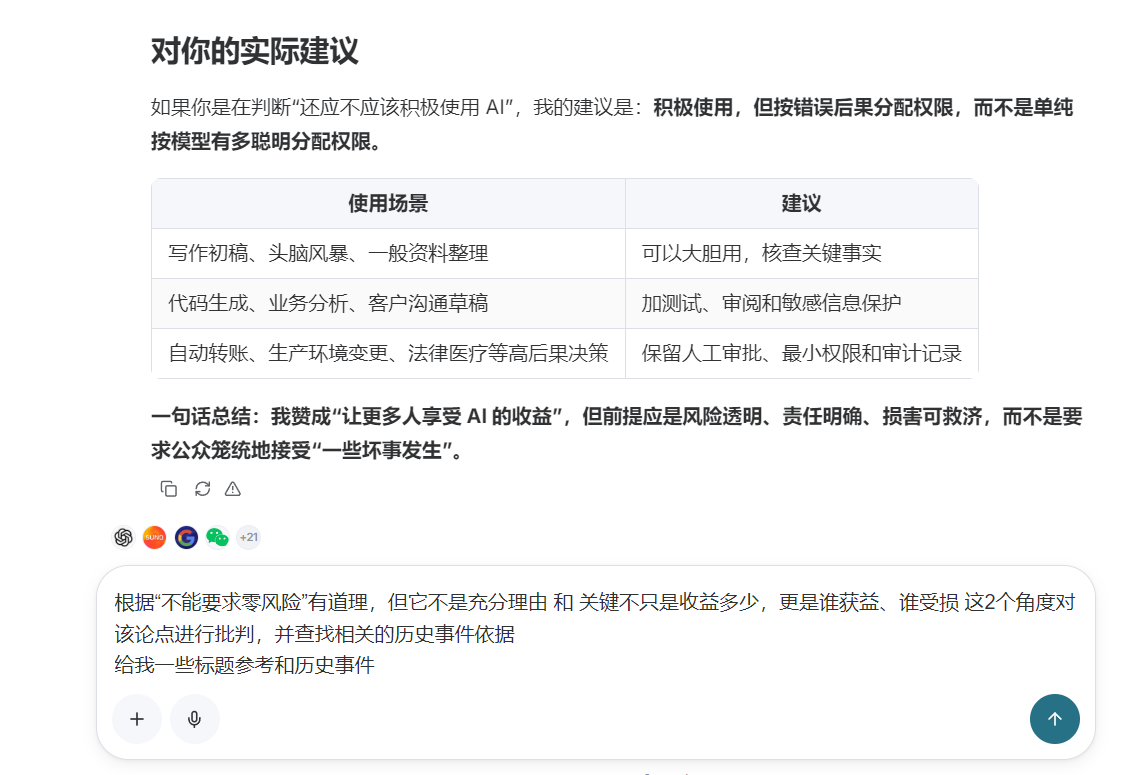1146x775 pixels.
Task: Regenerate the response with the refresh icon
Action: (x=202, y=489)
